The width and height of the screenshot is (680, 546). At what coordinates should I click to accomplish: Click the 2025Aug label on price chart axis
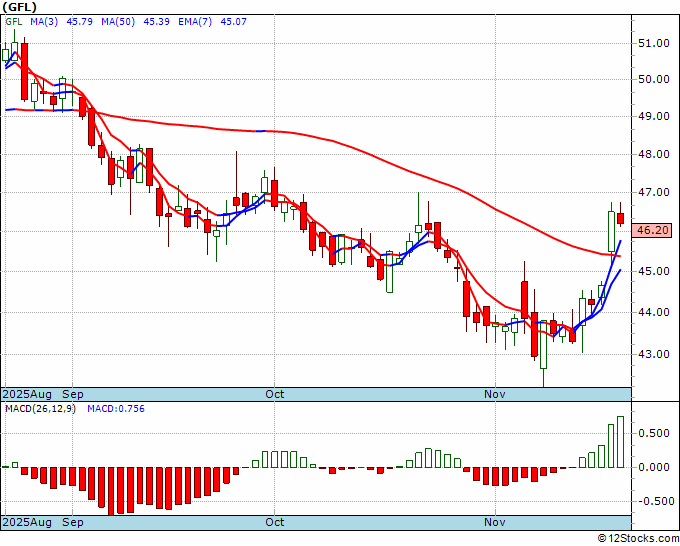tap(27, 394)
